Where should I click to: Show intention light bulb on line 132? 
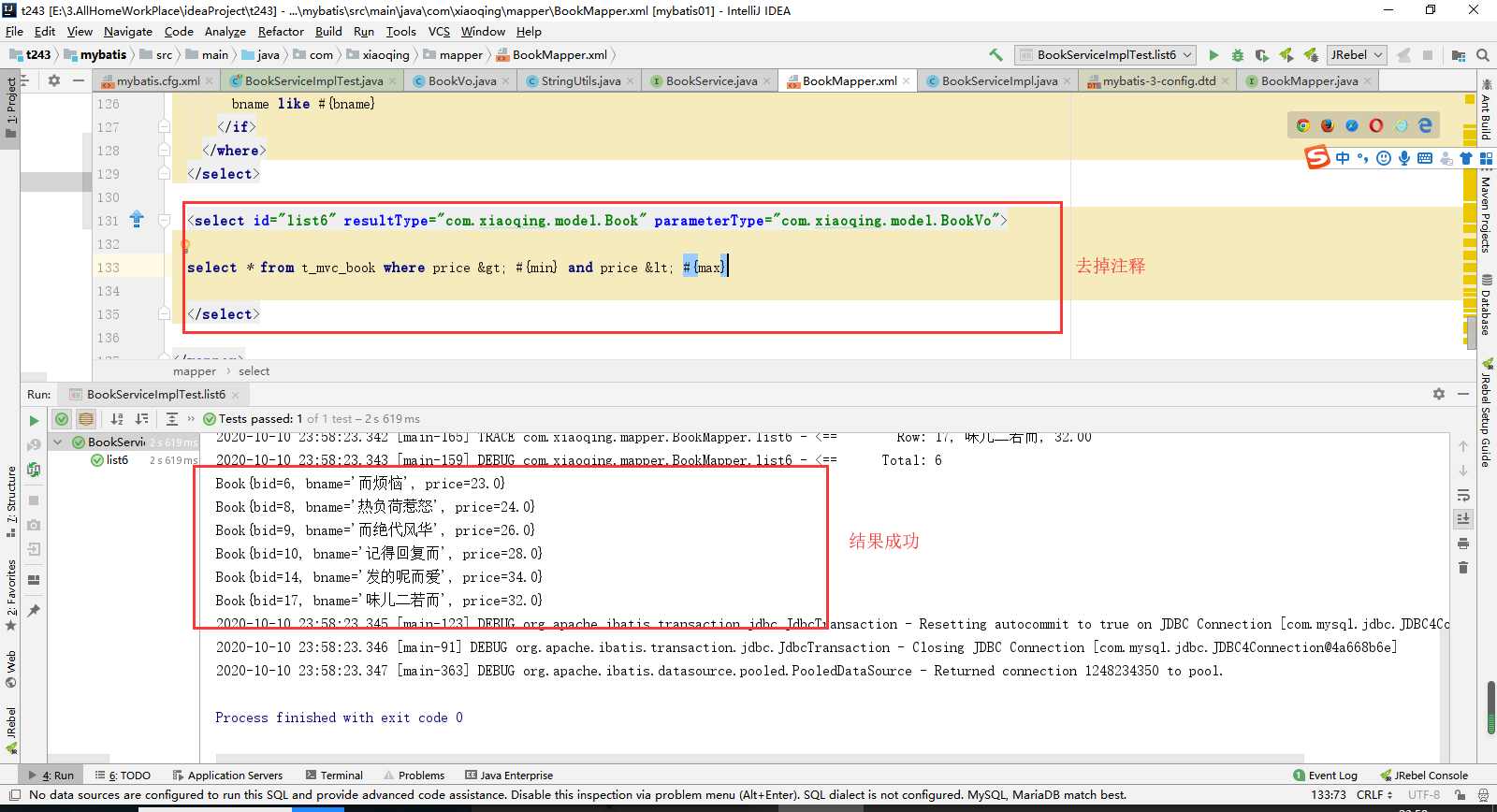click(x=185, y=246)
